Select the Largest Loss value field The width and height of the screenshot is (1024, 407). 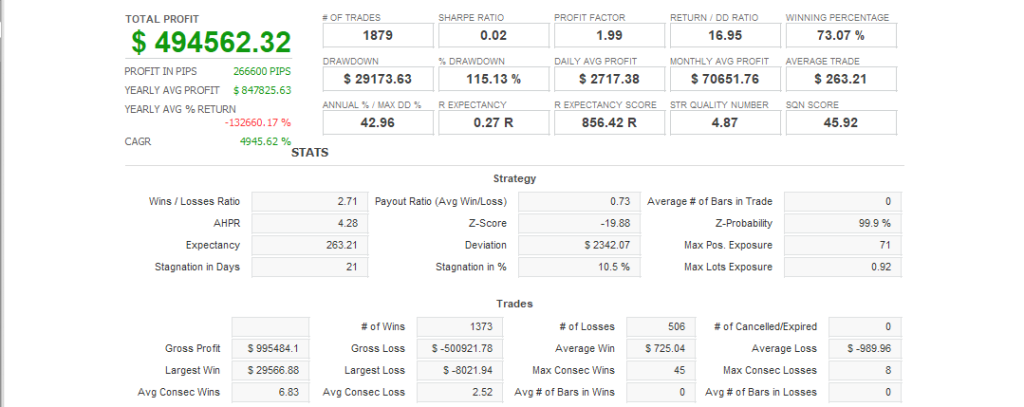point(456,370)
